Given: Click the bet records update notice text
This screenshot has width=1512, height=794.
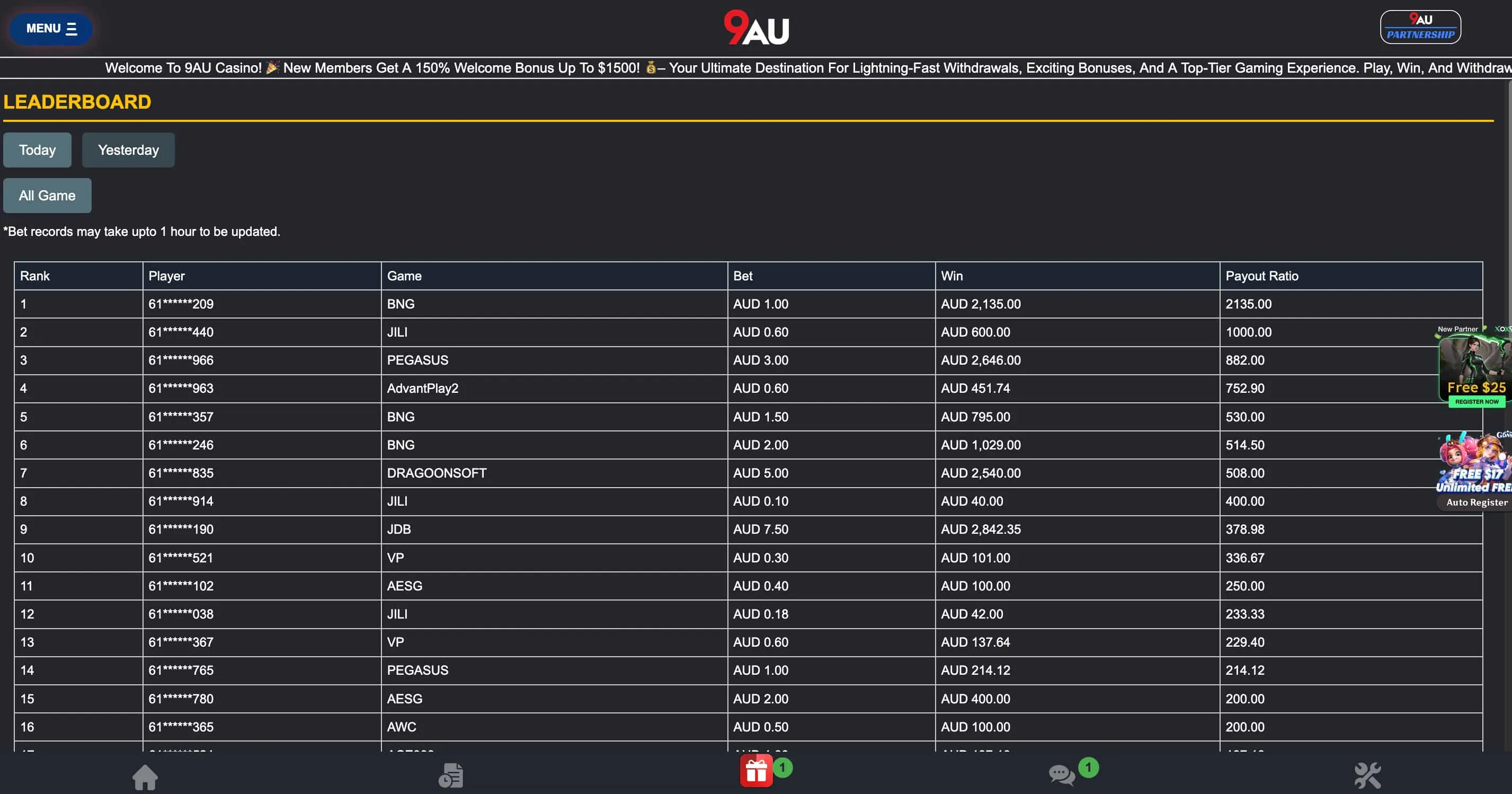Looking at the screenshot, I should pos(141,232).
